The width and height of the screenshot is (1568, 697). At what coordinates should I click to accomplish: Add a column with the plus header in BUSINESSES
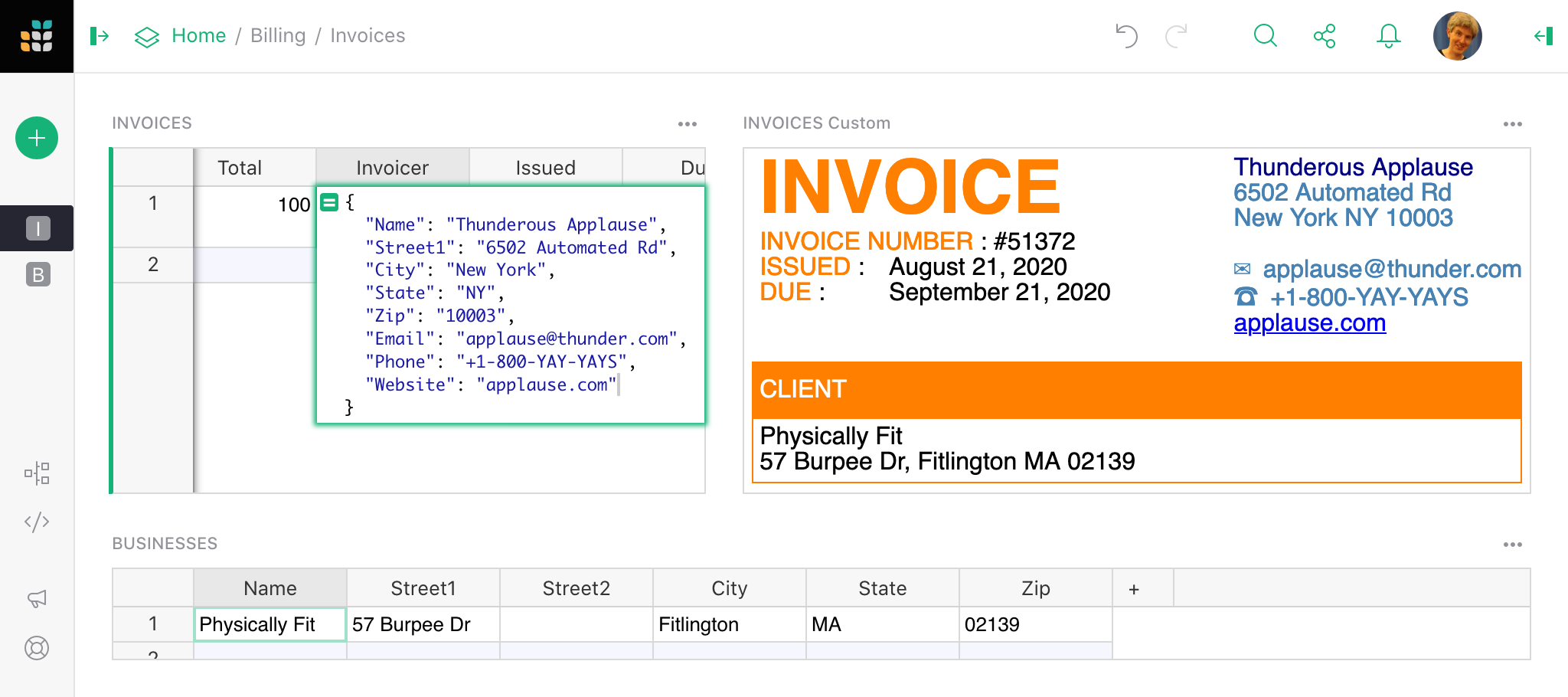coord(1134,587)
